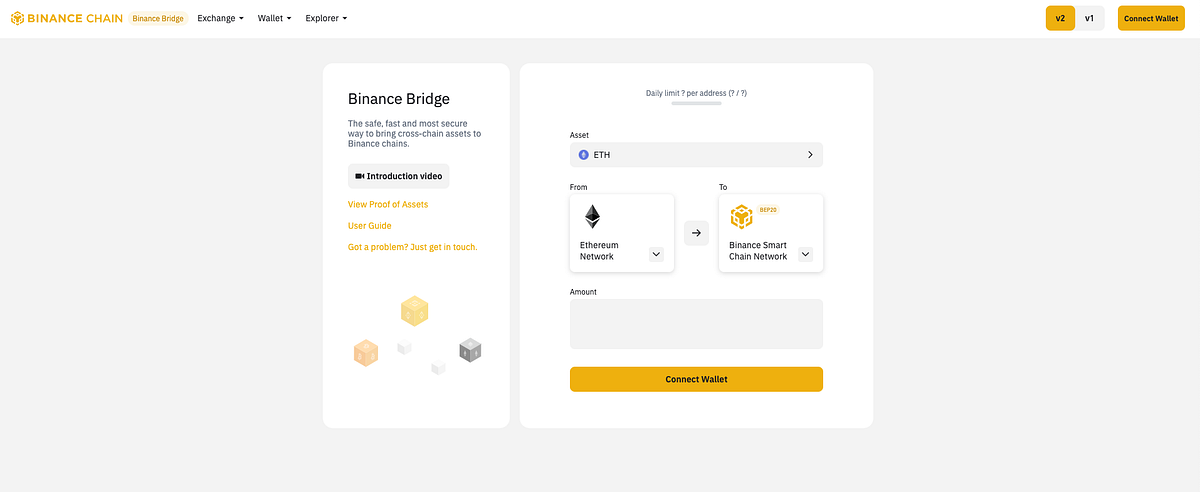Image resolution: width=1200 pixels, height=492 pixels.
Task: Click the Ethereum diamond logo in From card
Action: coord(593,217)
